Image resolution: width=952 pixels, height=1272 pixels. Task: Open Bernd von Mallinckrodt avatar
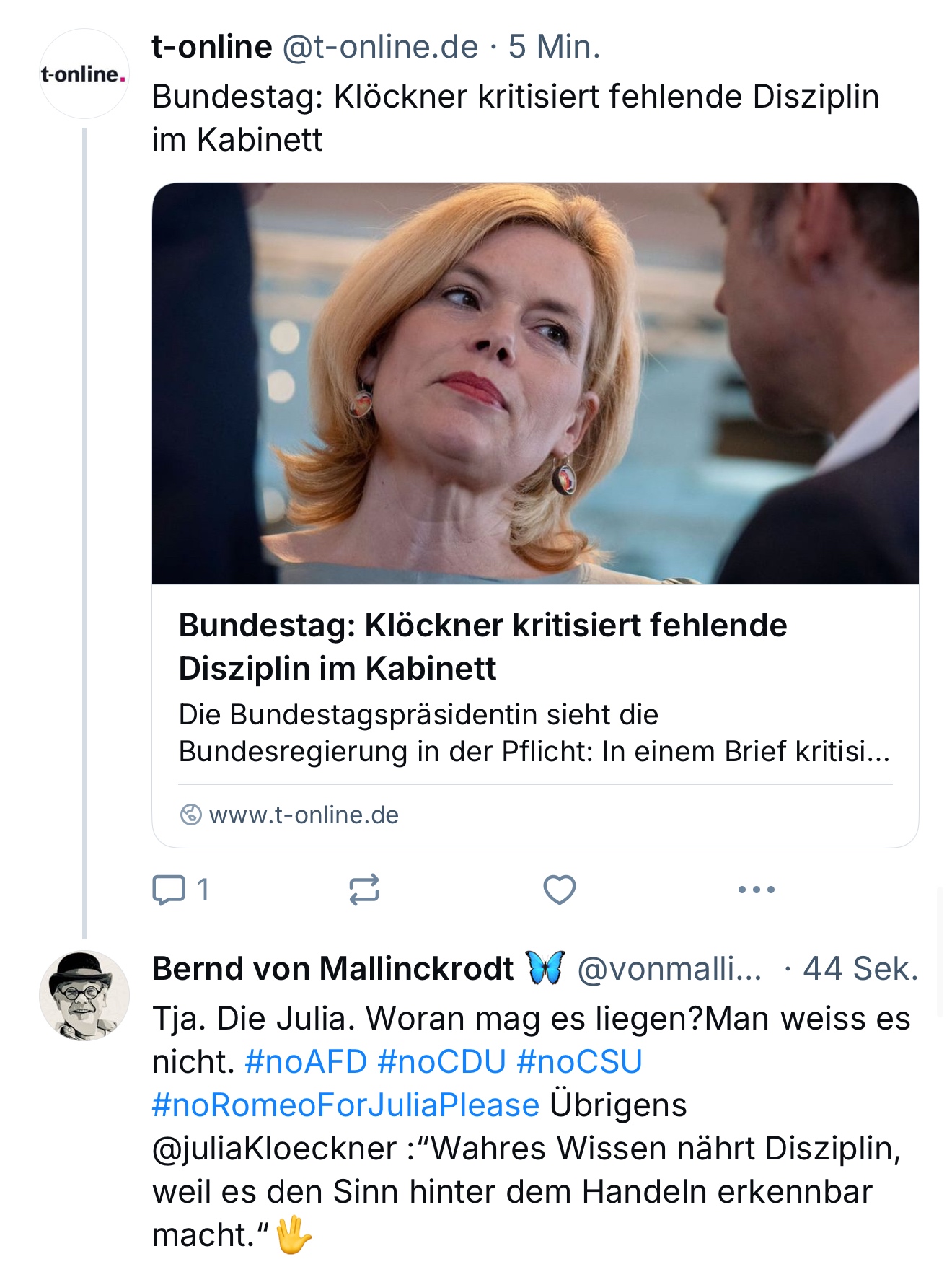[84, 996]
